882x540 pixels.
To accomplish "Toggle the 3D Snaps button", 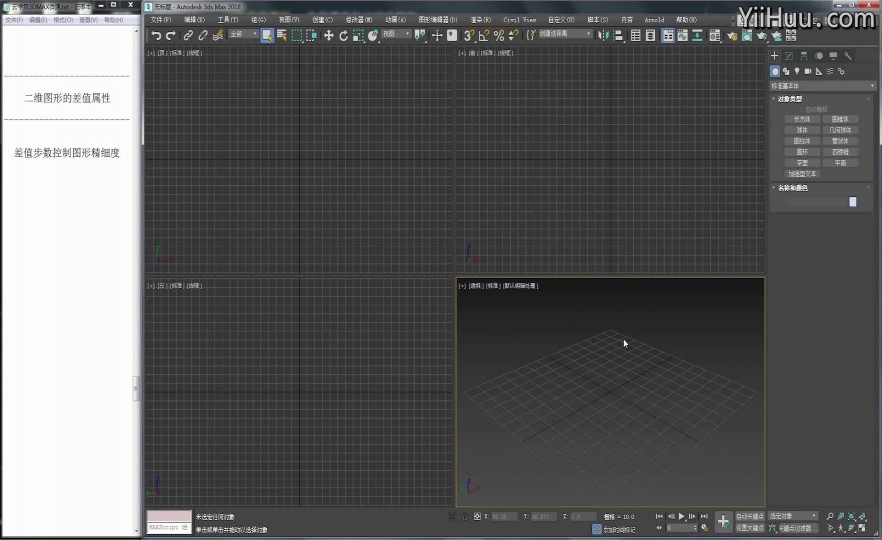I will [x=468, y=35].
